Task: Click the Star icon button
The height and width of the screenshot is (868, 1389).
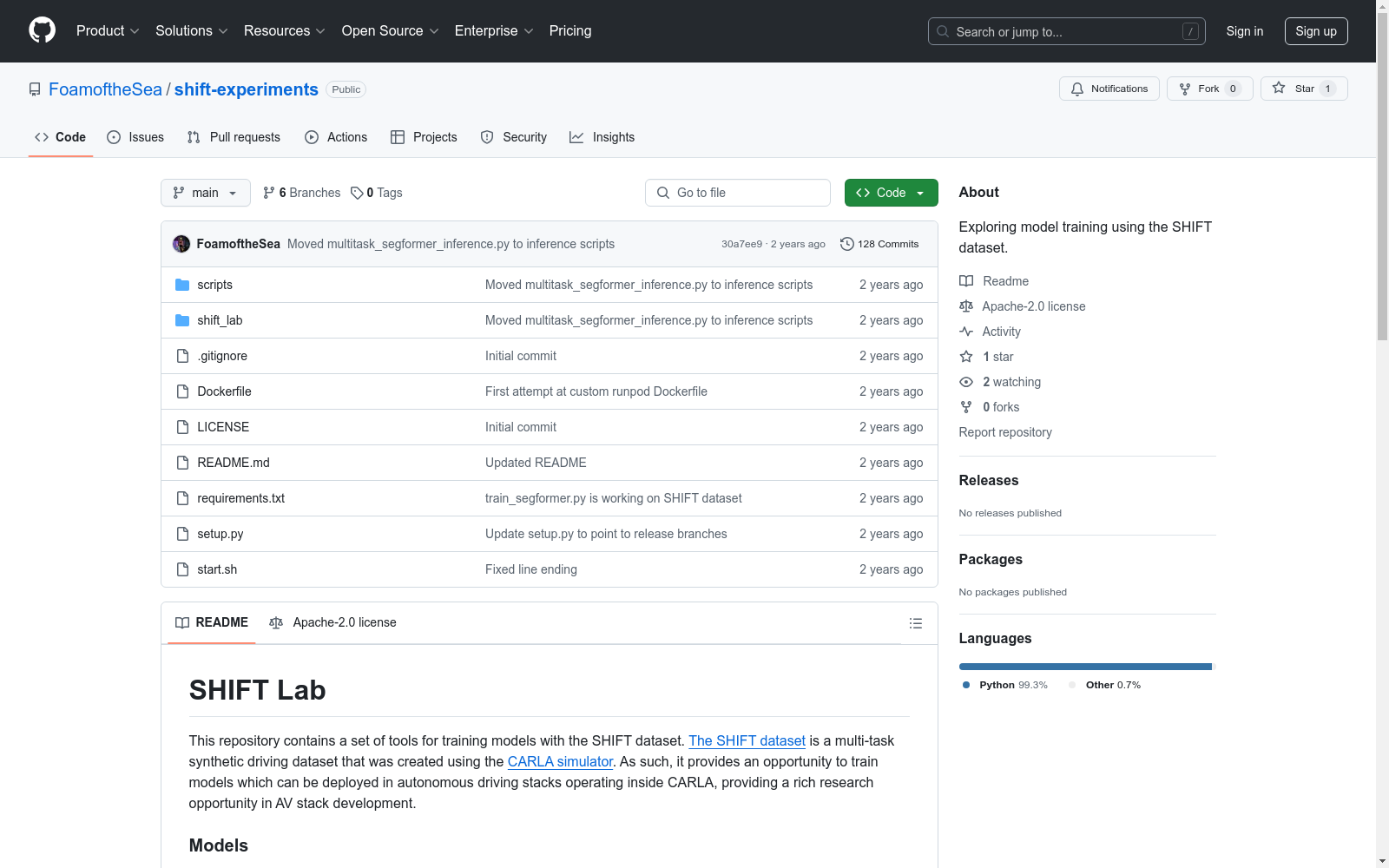Action: [x=1279, y=89]
